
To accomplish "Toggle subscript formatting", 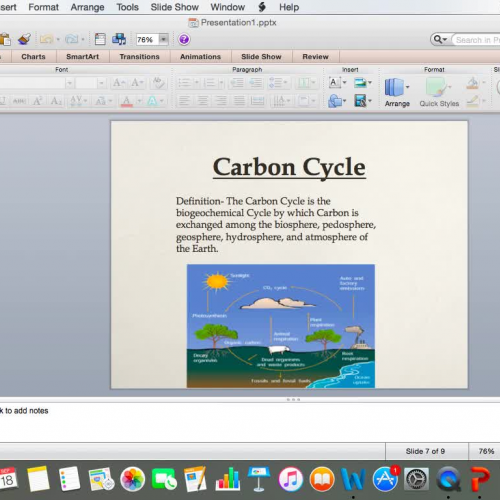I will point(56,101).
